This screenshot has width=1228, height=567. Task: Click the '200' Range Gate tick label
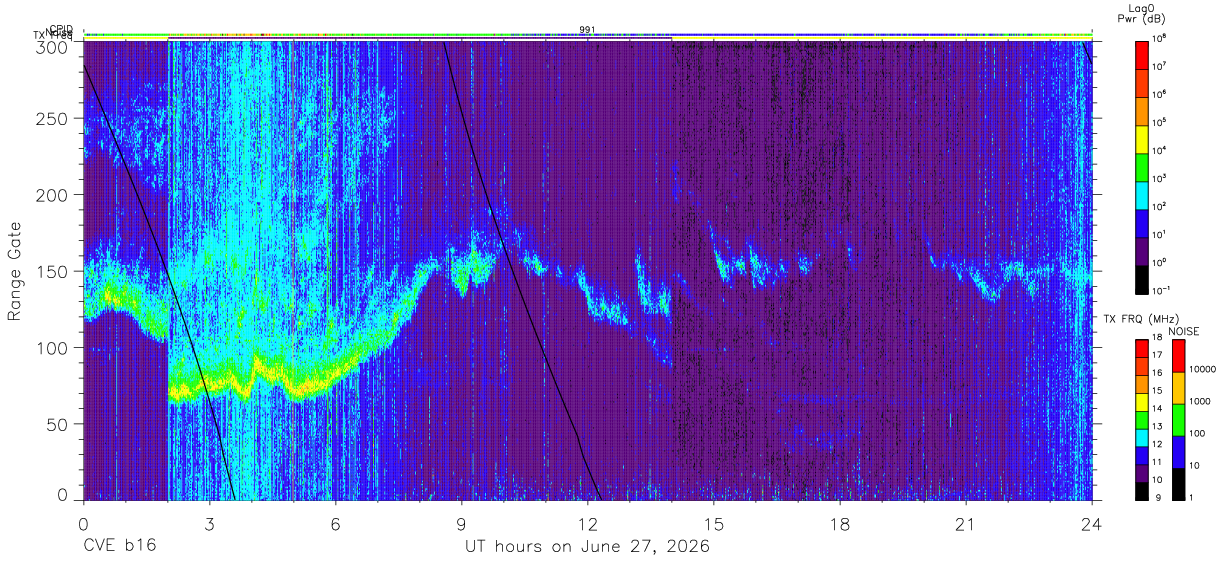coord(52,195)
